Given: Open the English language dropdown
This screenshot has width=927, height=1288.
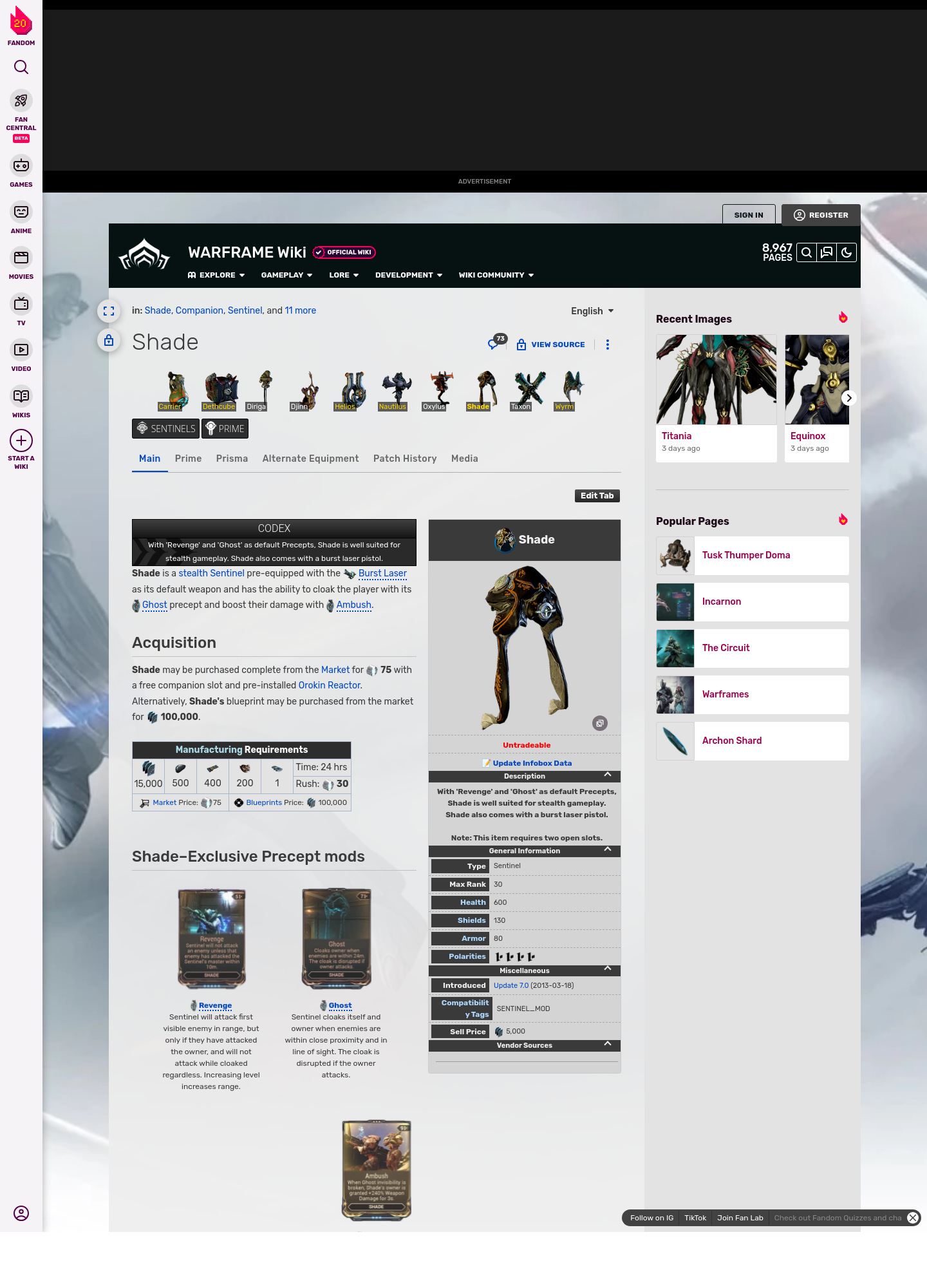Looking at the screenshot, I should click(592, 311).
